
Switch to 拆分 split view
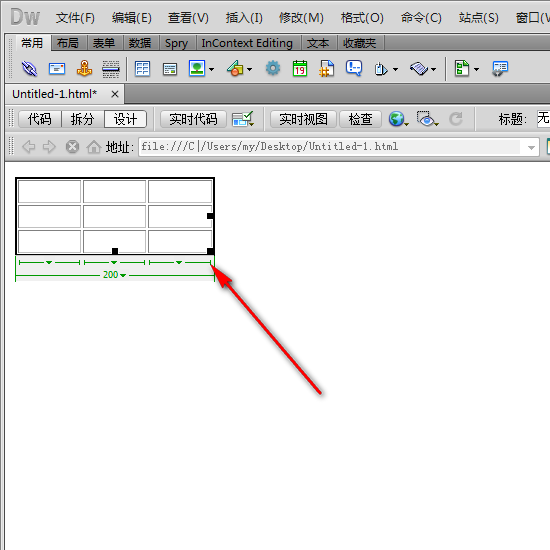click(x=82, y=119)
